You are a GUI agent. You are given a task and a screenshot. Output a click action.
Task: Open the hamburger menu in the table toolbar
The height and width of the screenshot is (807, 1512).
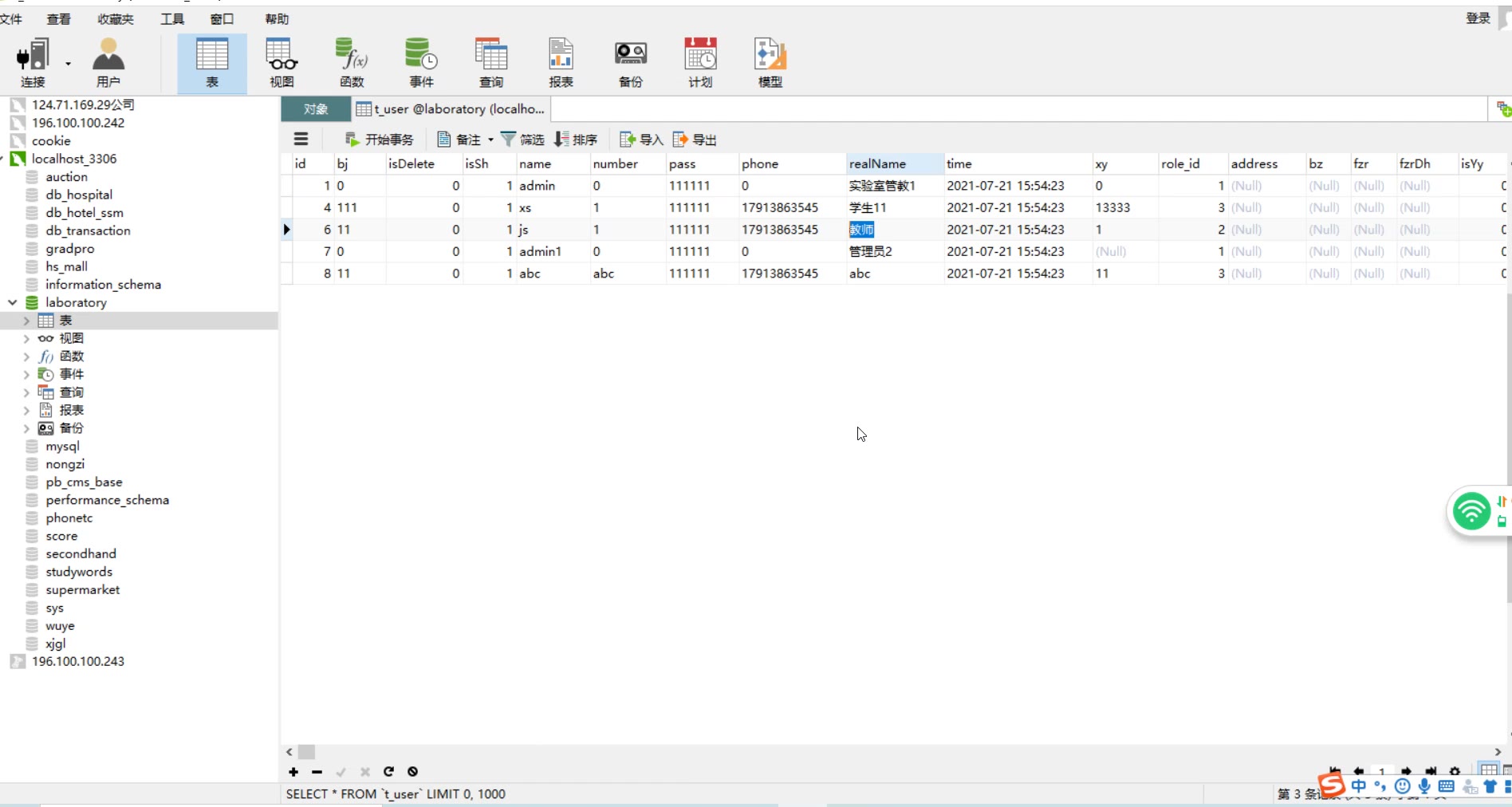point(301,140)
